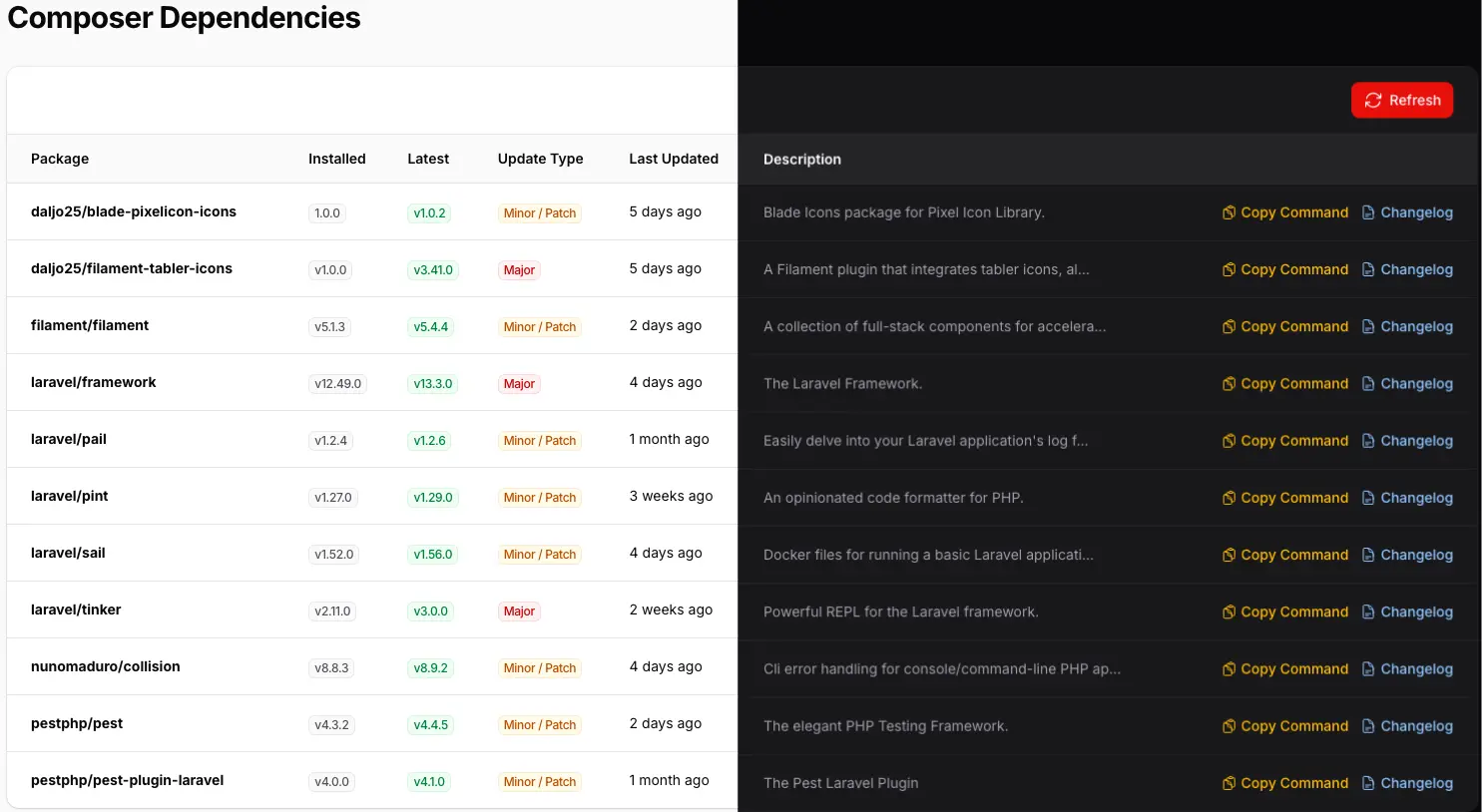
Task: Click the clipboard icon beside filament/filament
Action: point(1229,326)
